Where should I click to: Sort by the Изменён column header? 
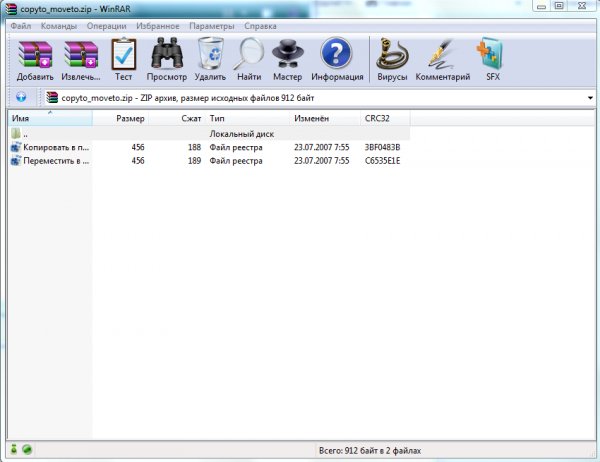(x=325, y=118)
